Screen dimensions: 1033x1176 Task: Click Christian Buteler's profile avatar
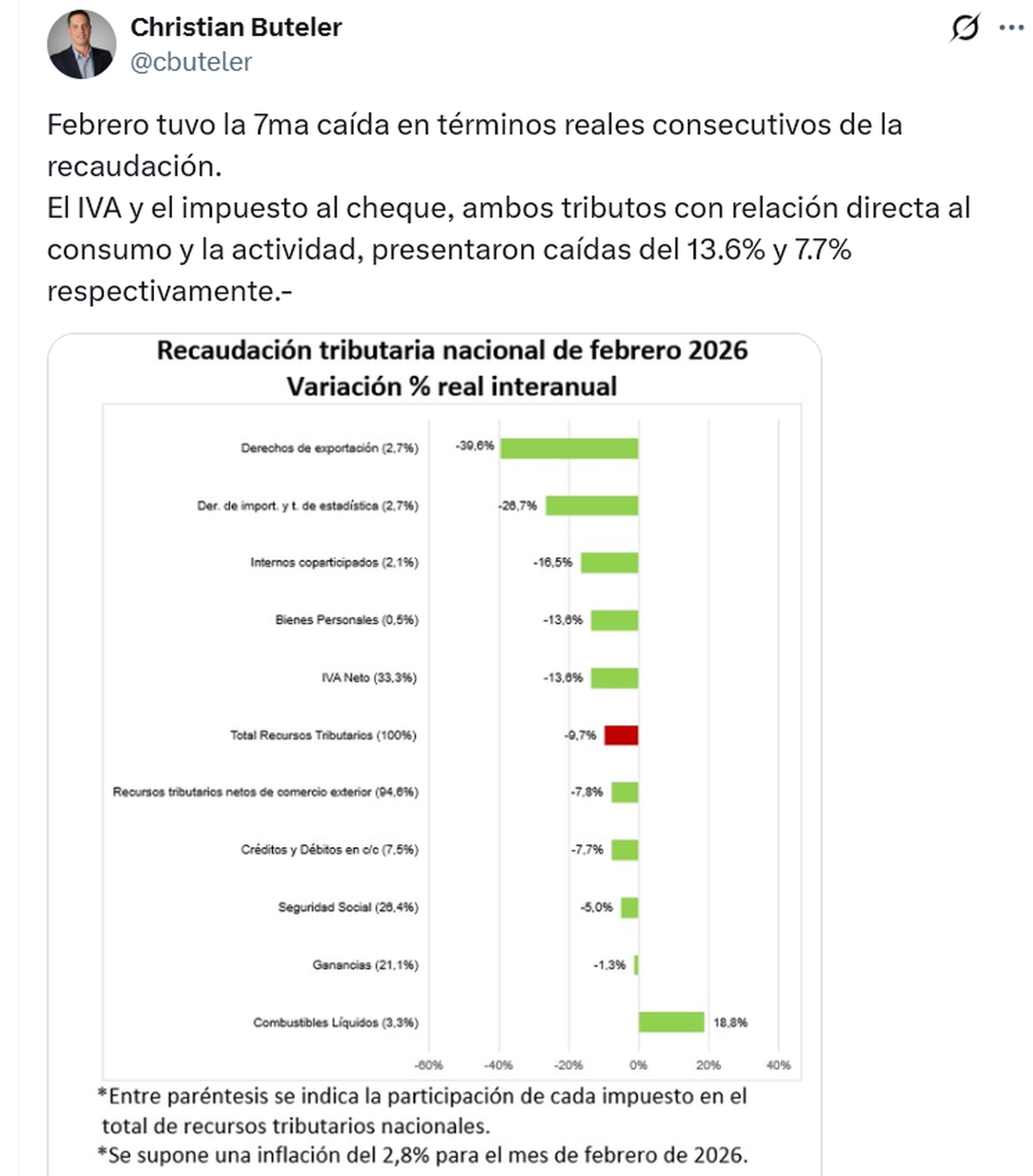click(x=81, y=45)
